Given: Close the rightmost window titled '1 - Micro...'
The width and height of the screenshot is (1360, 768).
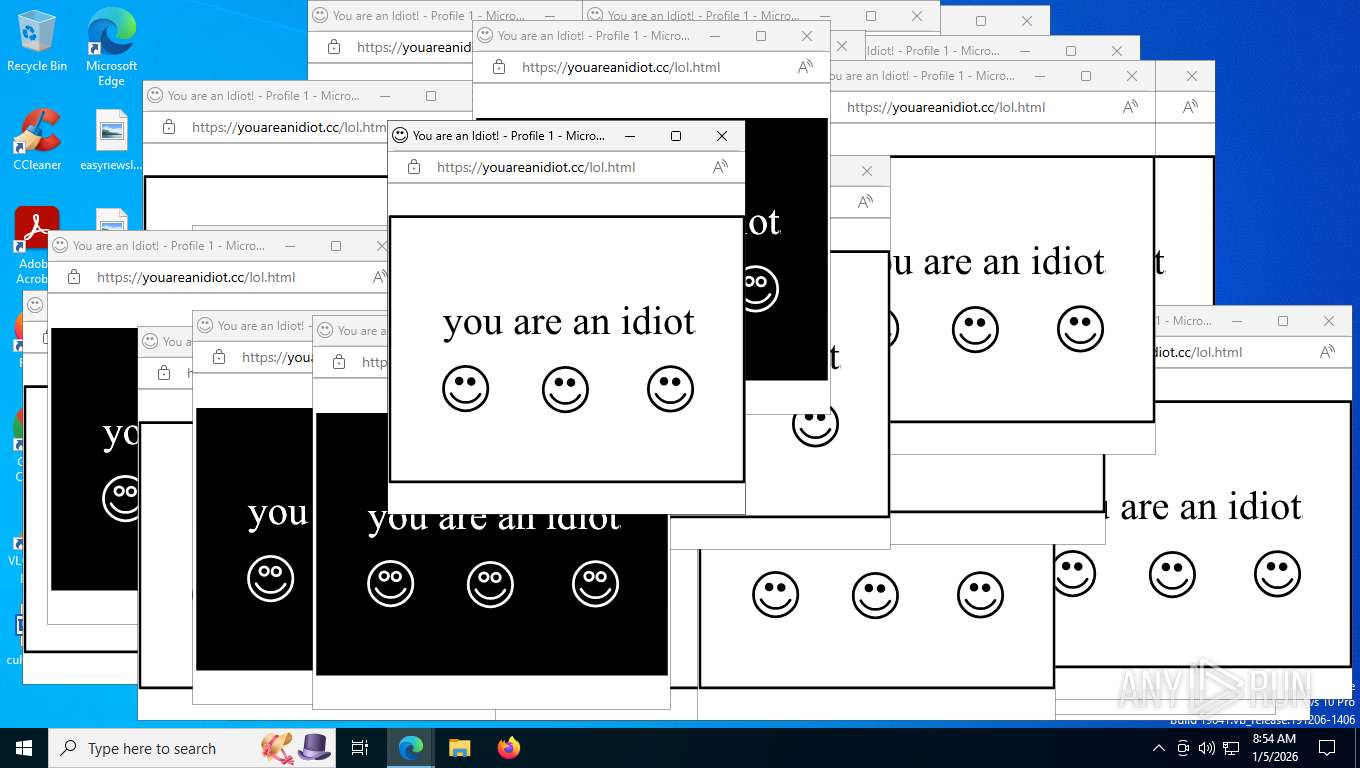Looking at the screenshot, I should pyautogui.click(x=1329, y=321).
